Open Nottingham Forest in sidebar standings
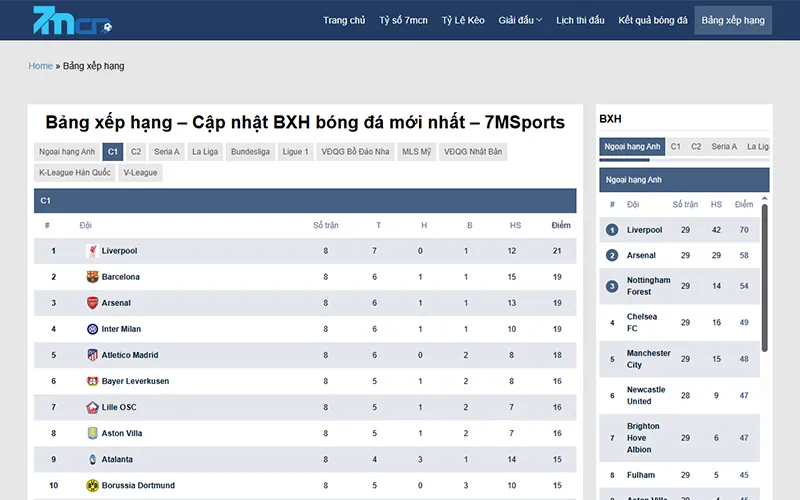Viewport: 800px width, 500px height. (x=648, y=286)
